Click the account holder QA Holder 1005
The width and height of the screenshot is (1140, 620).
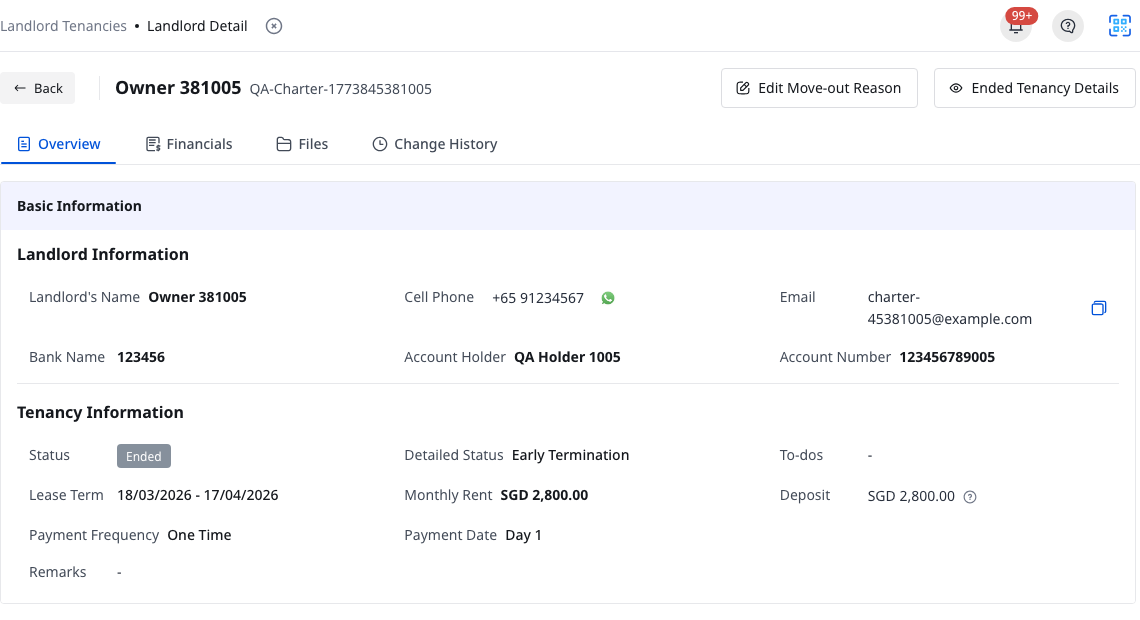point(567,357)
